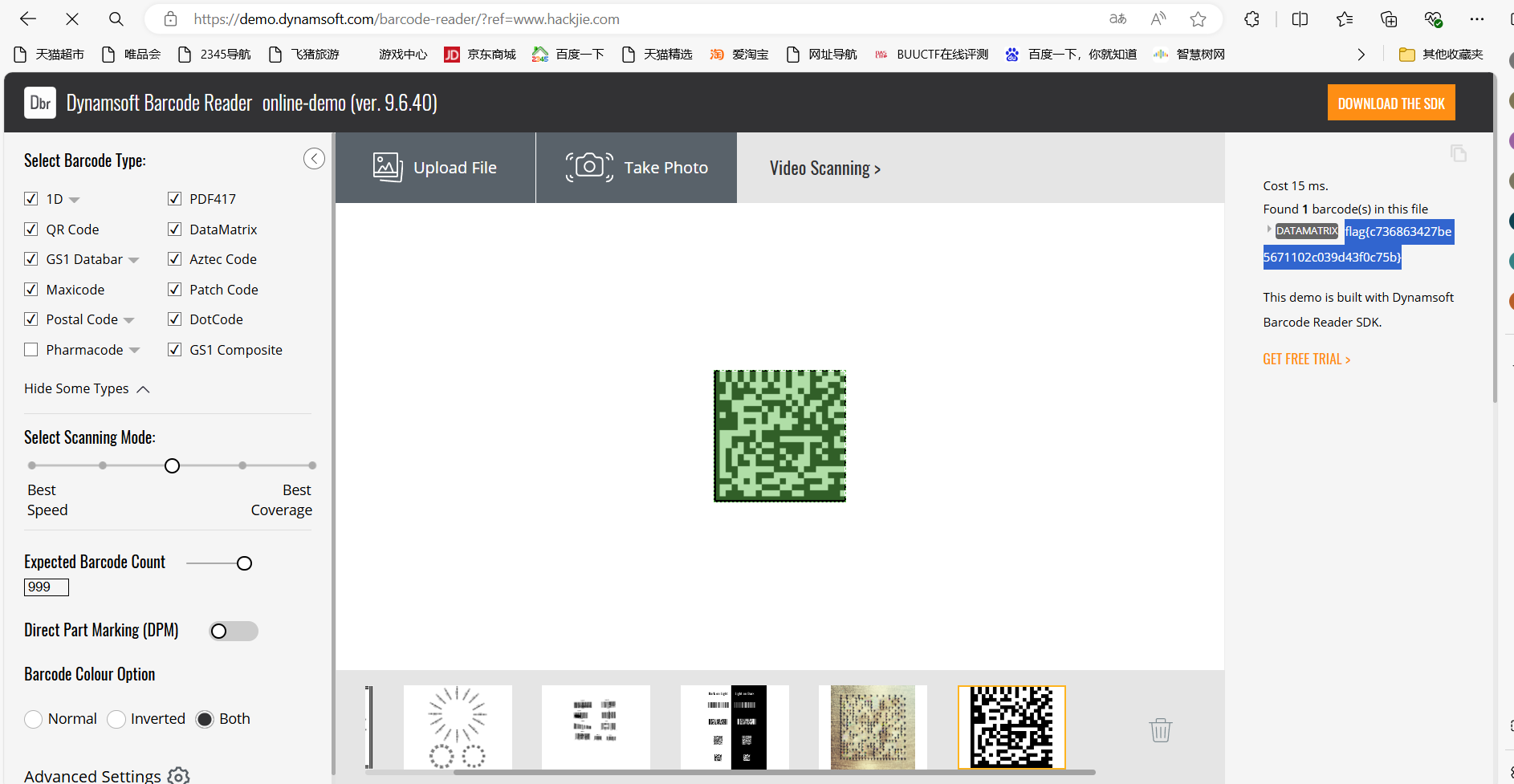Click the browser search magnifier icon
1514x784 pixels.
coord(116,19)
